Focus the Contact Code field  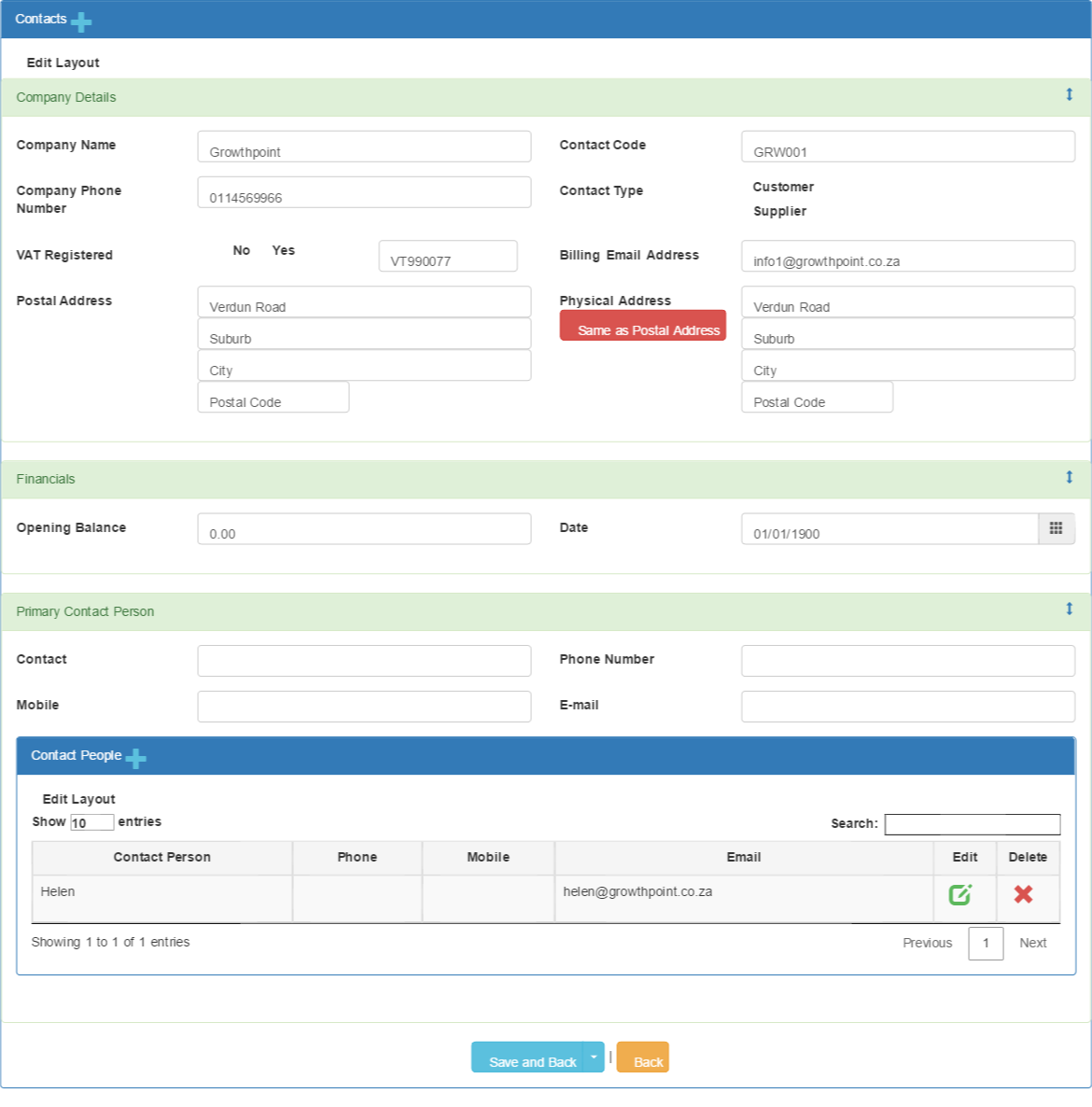[908, 147]
